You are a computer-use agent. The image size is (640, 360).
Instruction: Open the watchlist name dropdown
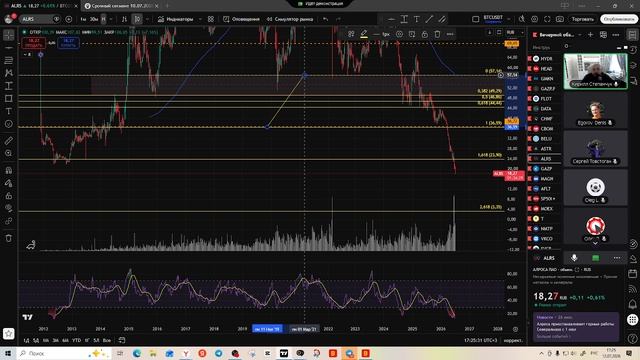(559, 35)
